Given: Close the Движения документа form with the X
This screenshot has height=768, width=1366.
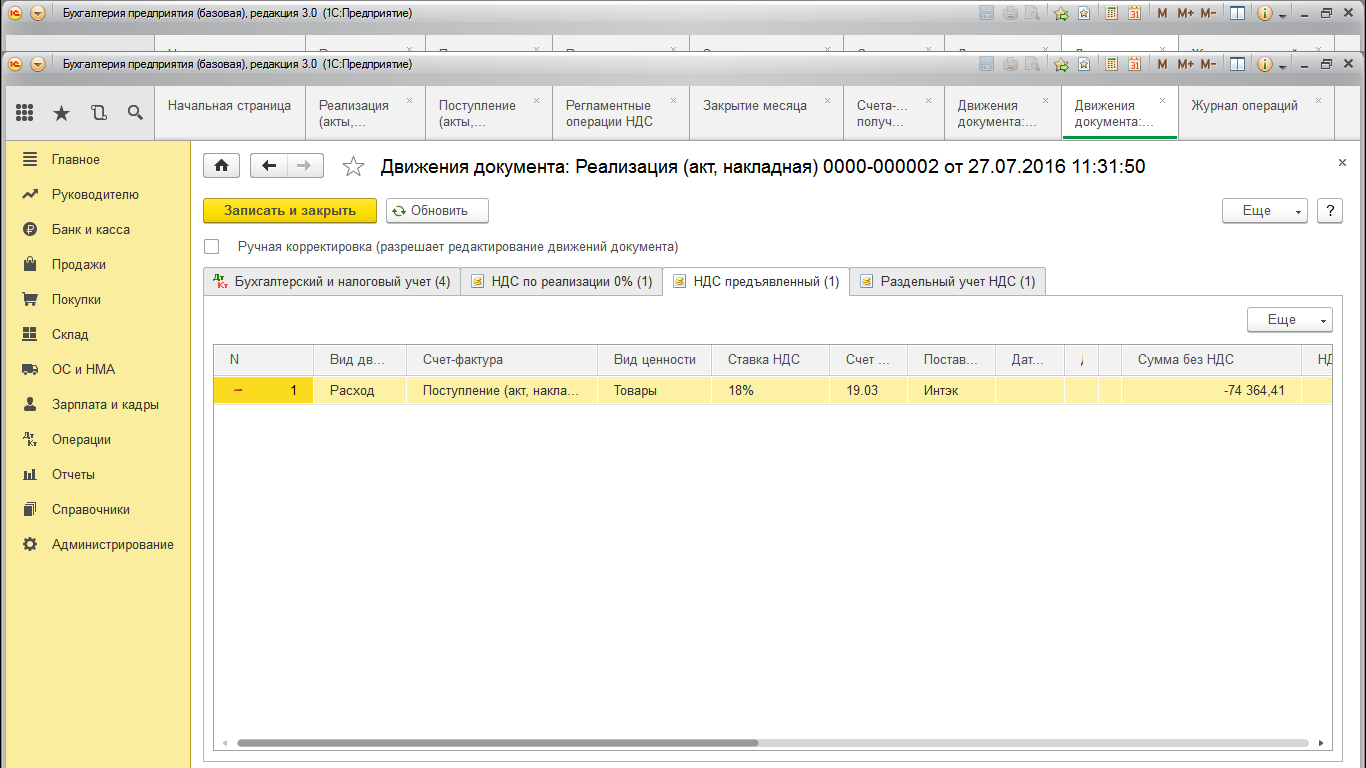Looking at the screenshot, I should pyautogui.click(x=1342, y=162).
